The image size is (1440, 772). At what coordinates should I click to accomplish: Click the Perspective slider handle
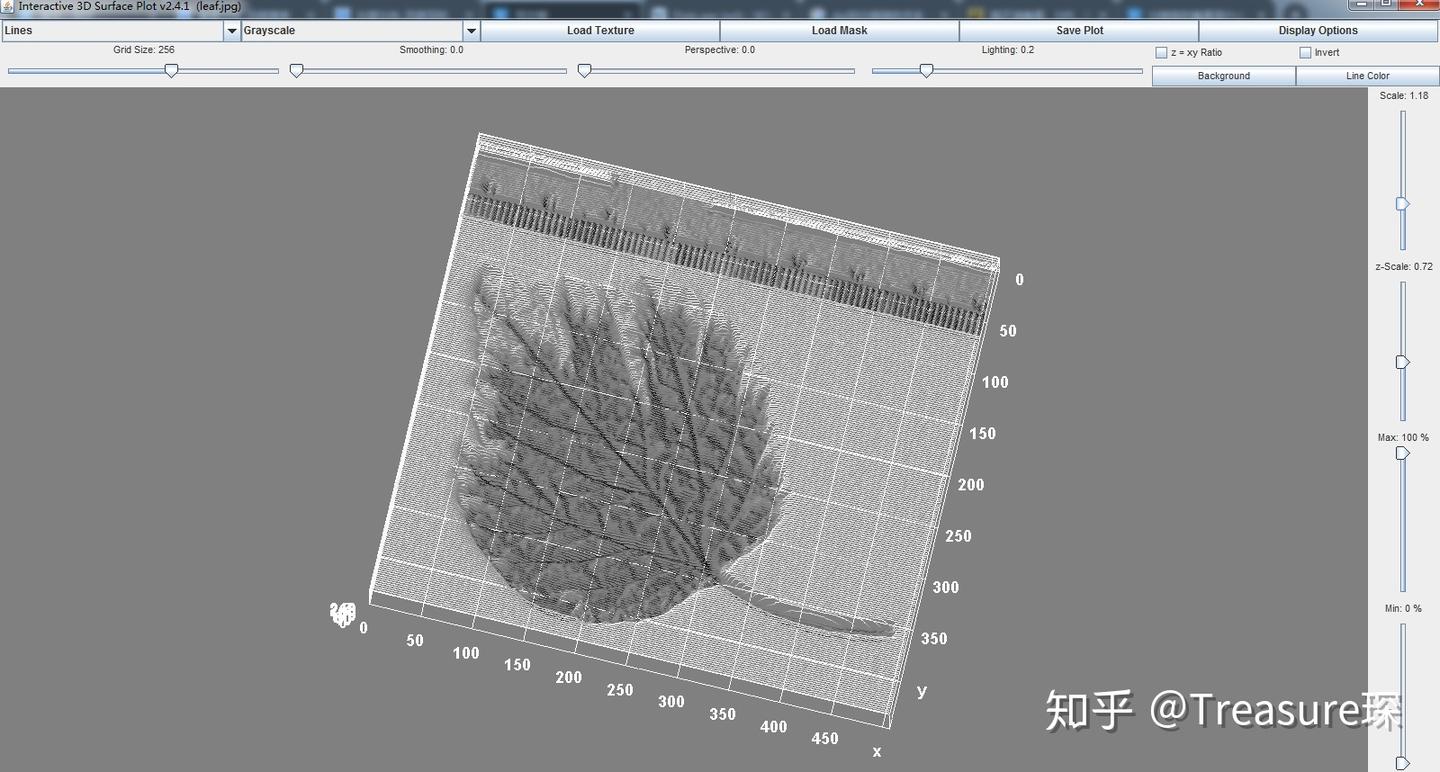click(584, 70)
